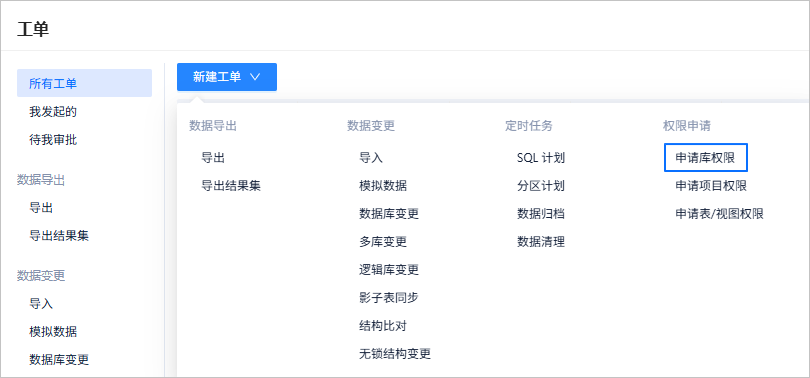Open 数据归档 menu entry
810x378 pixels.
point(541,214)
